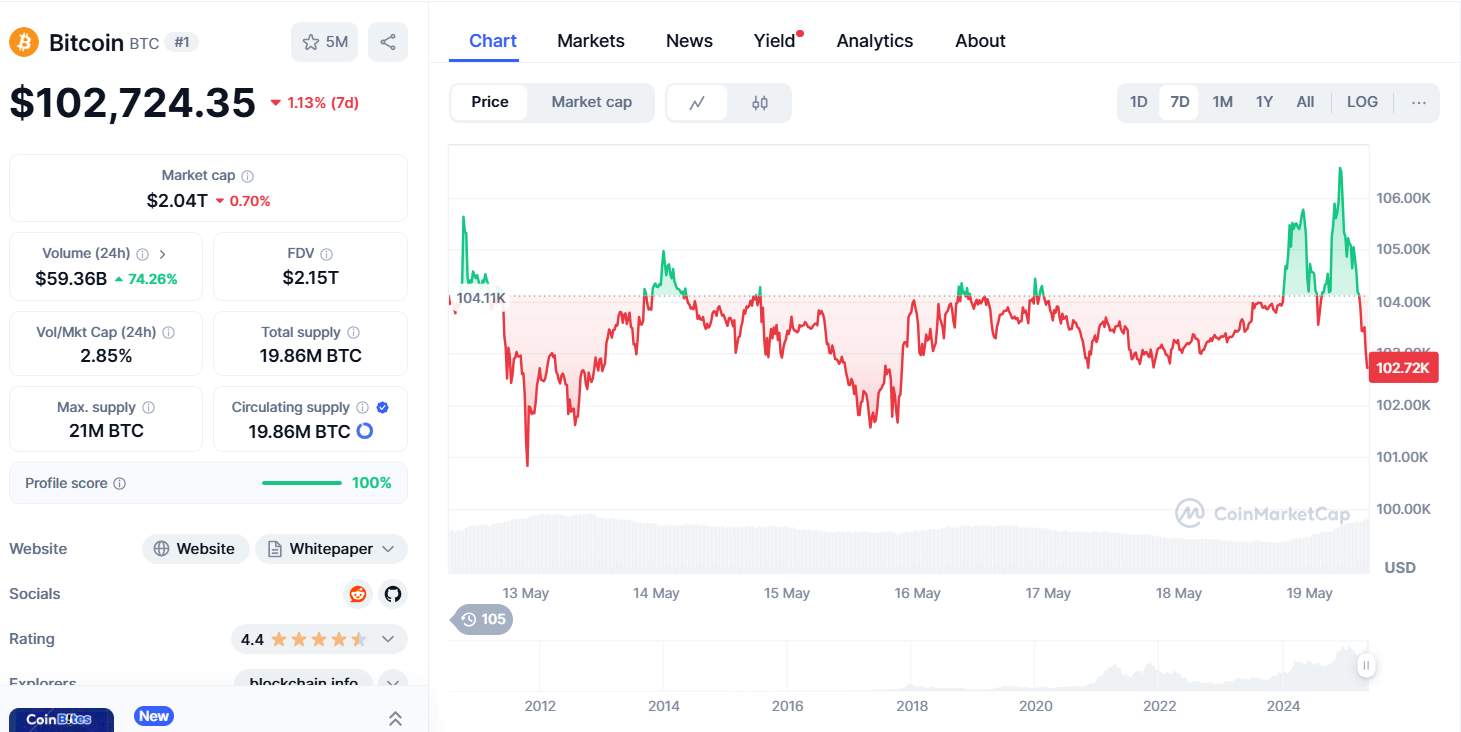Add Bitcoin to watchlist via star icon
1461x732 pixels.
(x=325, y=42)
